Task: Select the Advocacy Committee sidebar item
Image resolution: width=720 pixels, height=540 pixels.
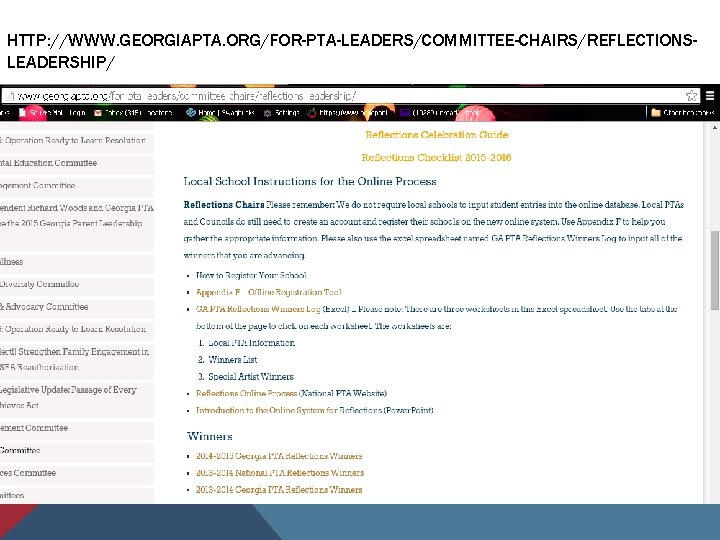Action: point(76,307)
